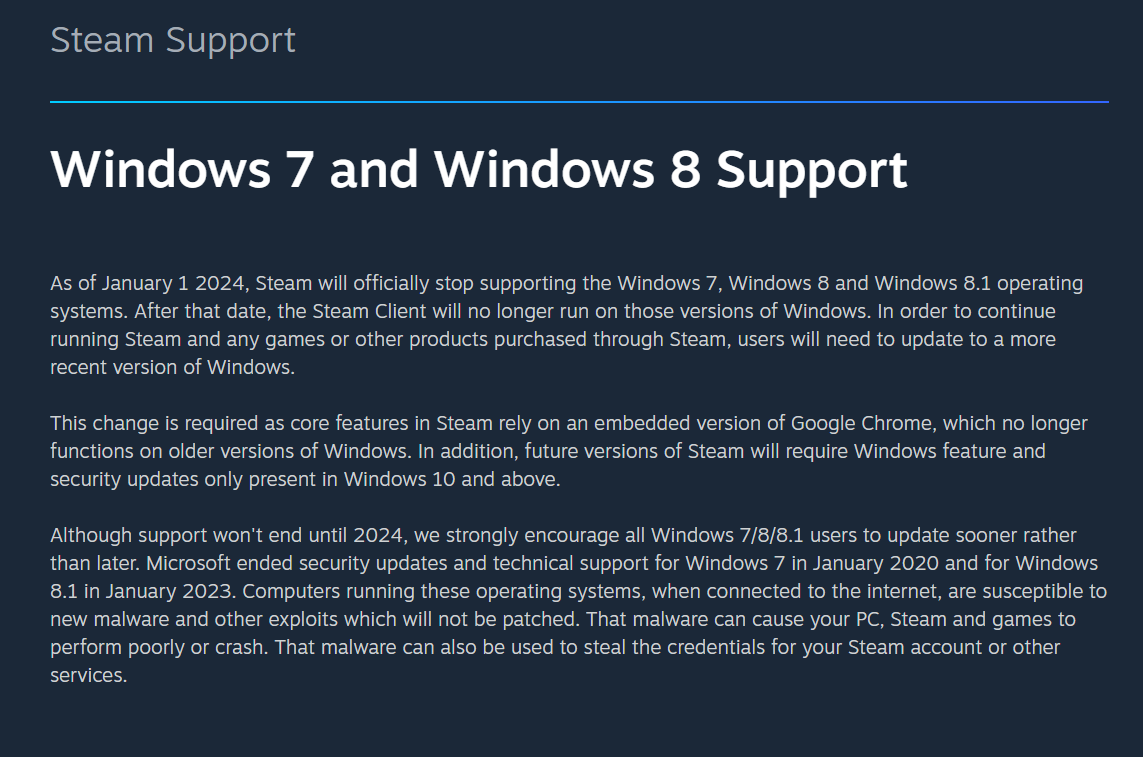1143x757 pixels.
Task: Click the final word "services." of the article
Action: point(88,675)
